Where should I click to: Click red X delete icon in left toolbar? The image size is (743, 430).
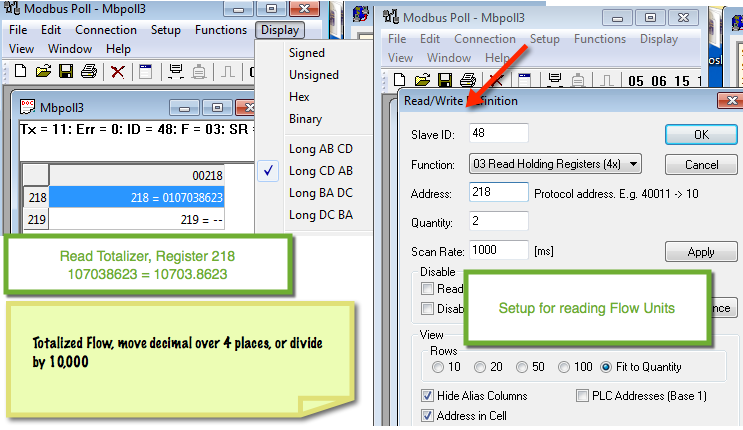118,72
